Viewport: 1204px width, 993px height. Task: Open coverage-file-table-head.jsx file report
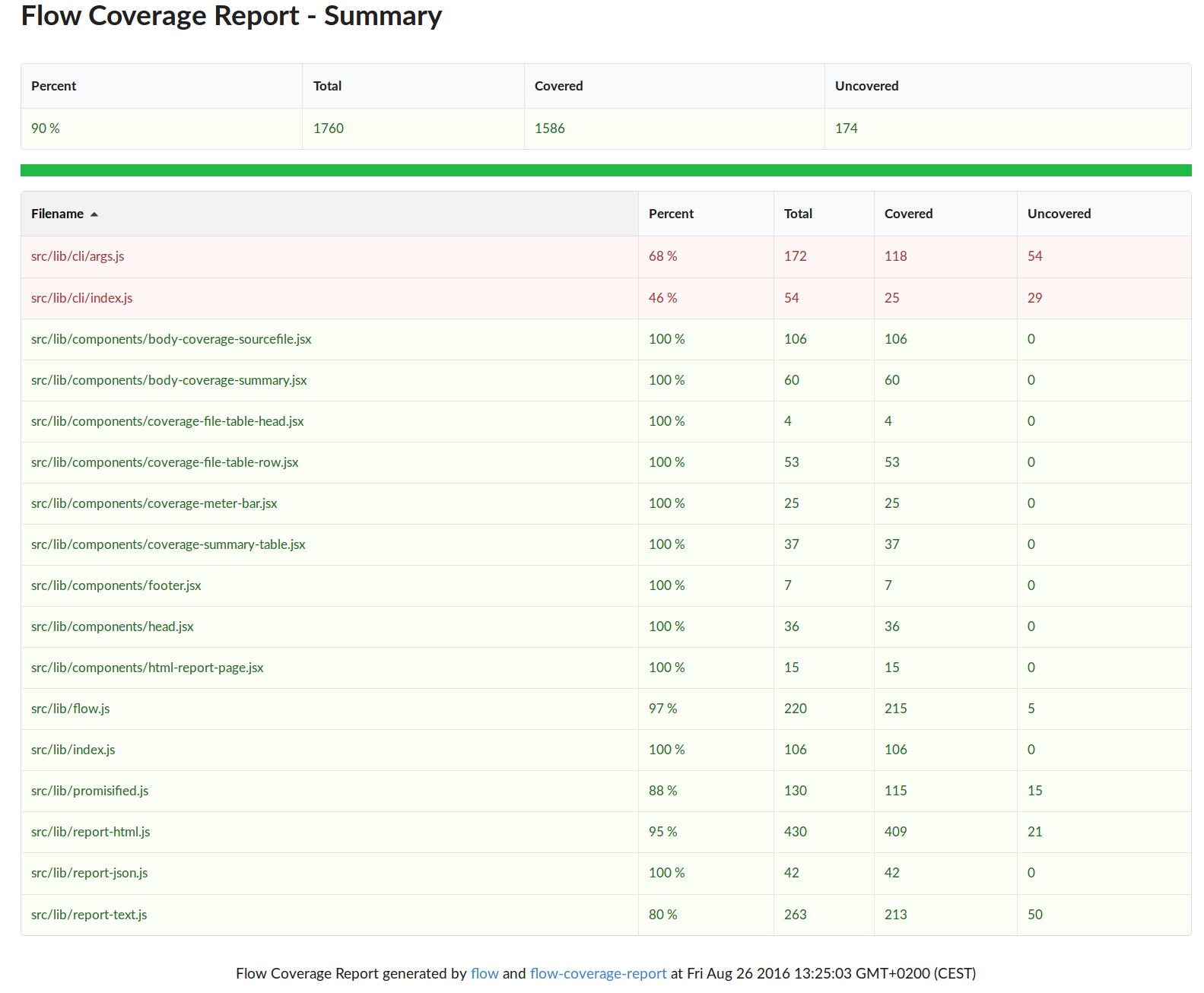167,421
